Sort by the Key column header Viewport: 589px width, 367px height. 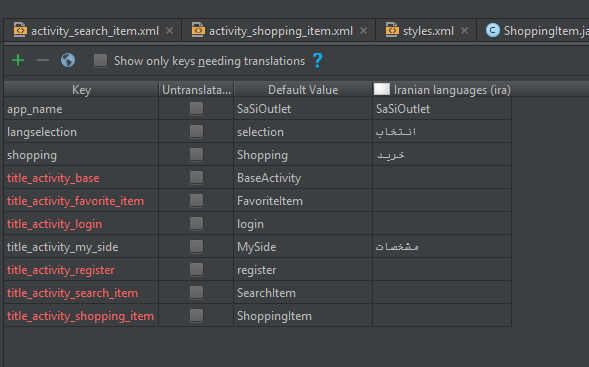81,90
